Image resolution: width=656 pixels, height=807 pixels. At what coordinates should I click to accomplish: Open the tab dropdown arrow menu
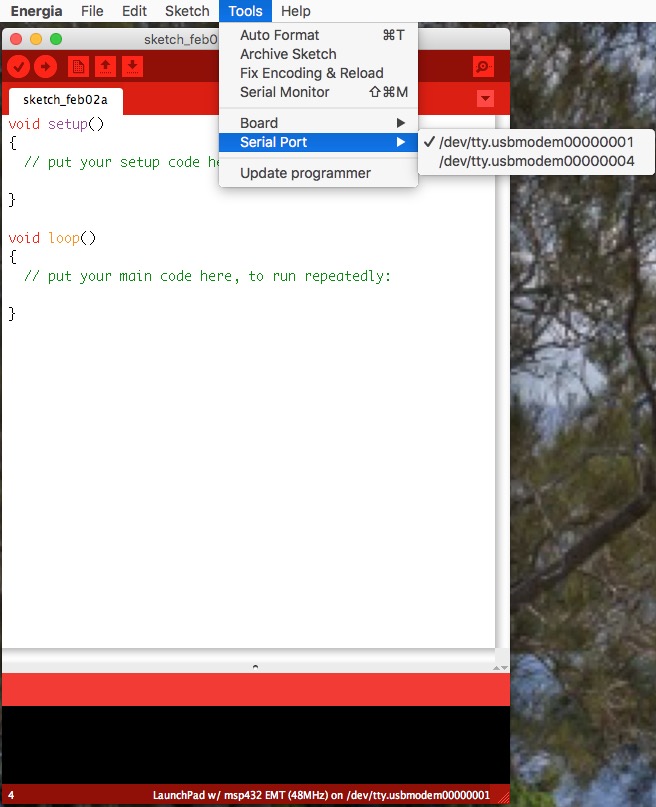(x=486, y=99)
